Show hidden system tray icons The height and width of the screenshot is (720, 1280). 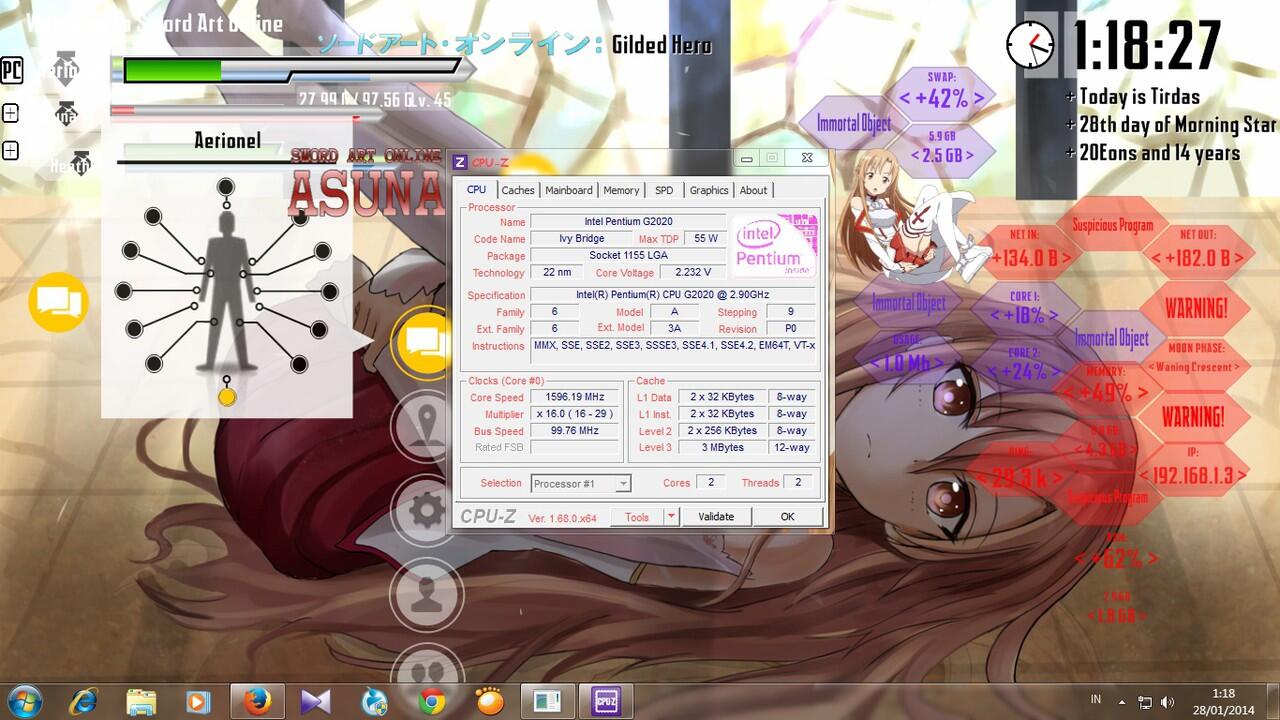1122,702
